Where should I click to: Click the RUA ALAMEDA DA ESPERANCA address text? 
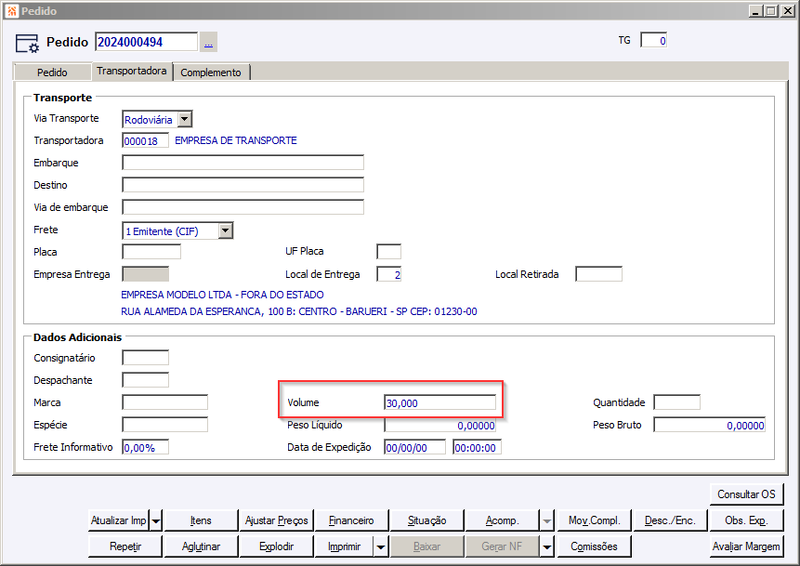299,311
